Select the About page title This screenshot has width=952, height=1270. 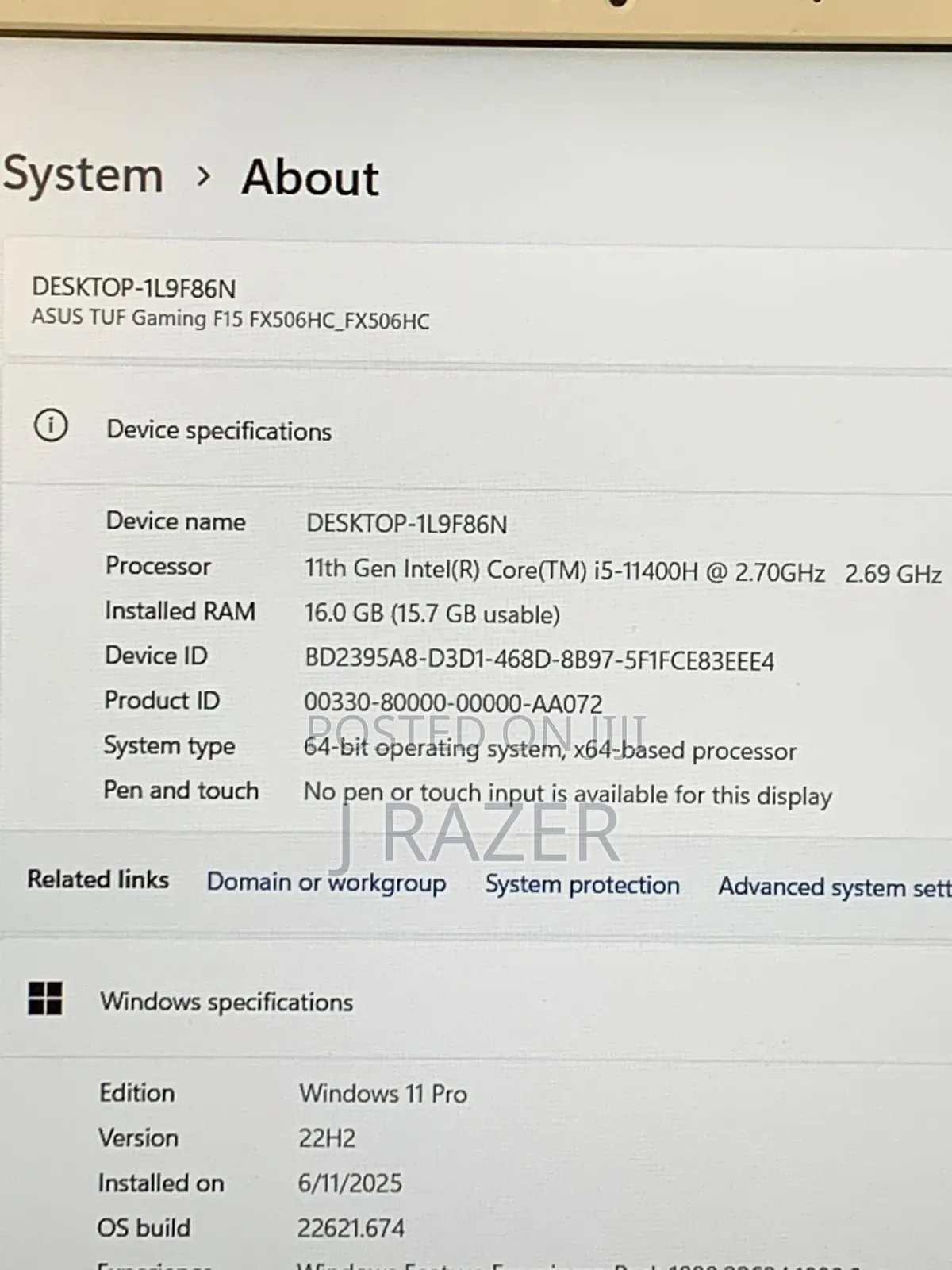tap(310, 177)
